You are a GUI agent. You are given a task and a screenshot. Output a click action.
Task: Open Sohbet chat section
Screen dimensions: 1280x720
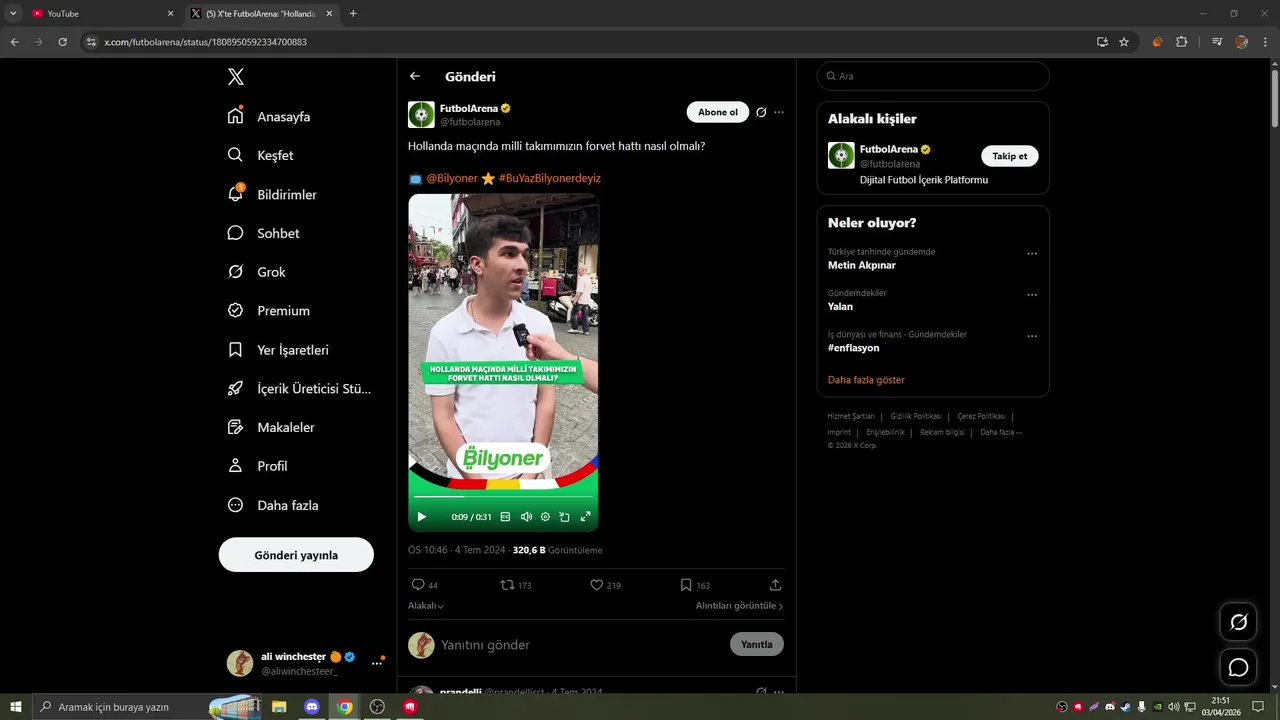tap(263, 233)
